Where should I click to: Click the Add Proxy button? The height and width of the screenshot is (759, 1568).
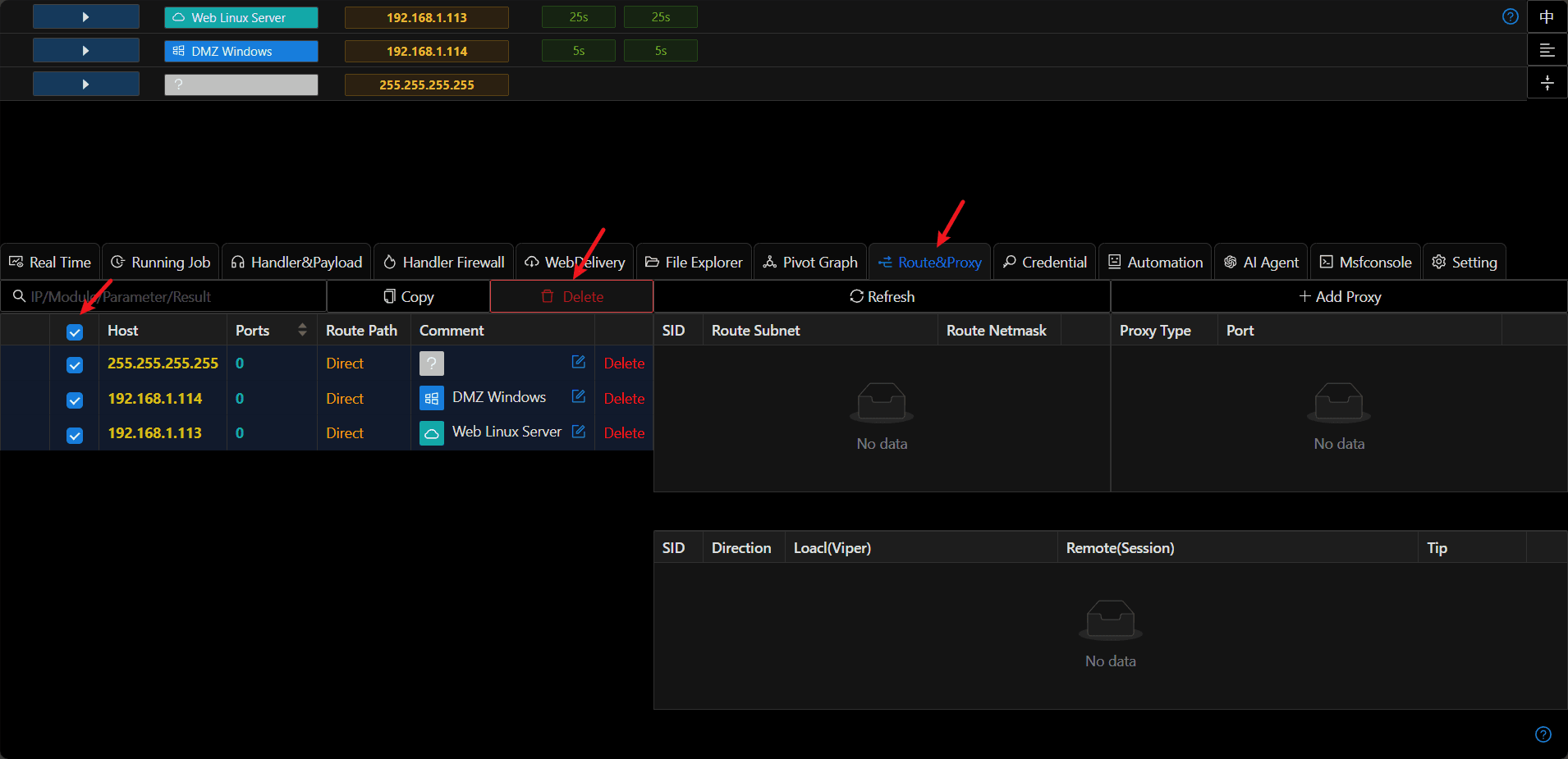1339,296
